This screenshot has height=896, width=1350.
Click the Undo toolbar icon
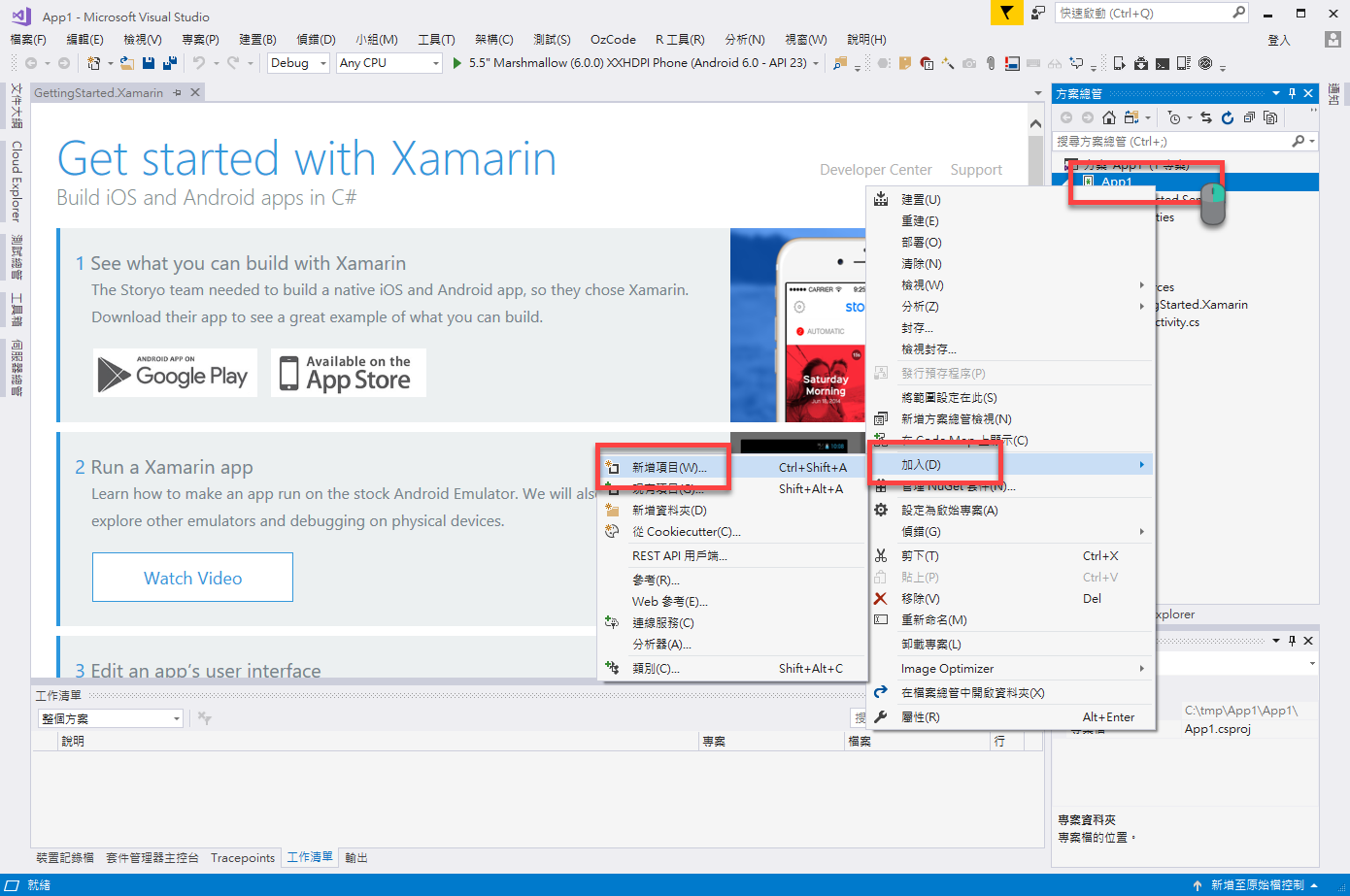(x=198, y=63)
